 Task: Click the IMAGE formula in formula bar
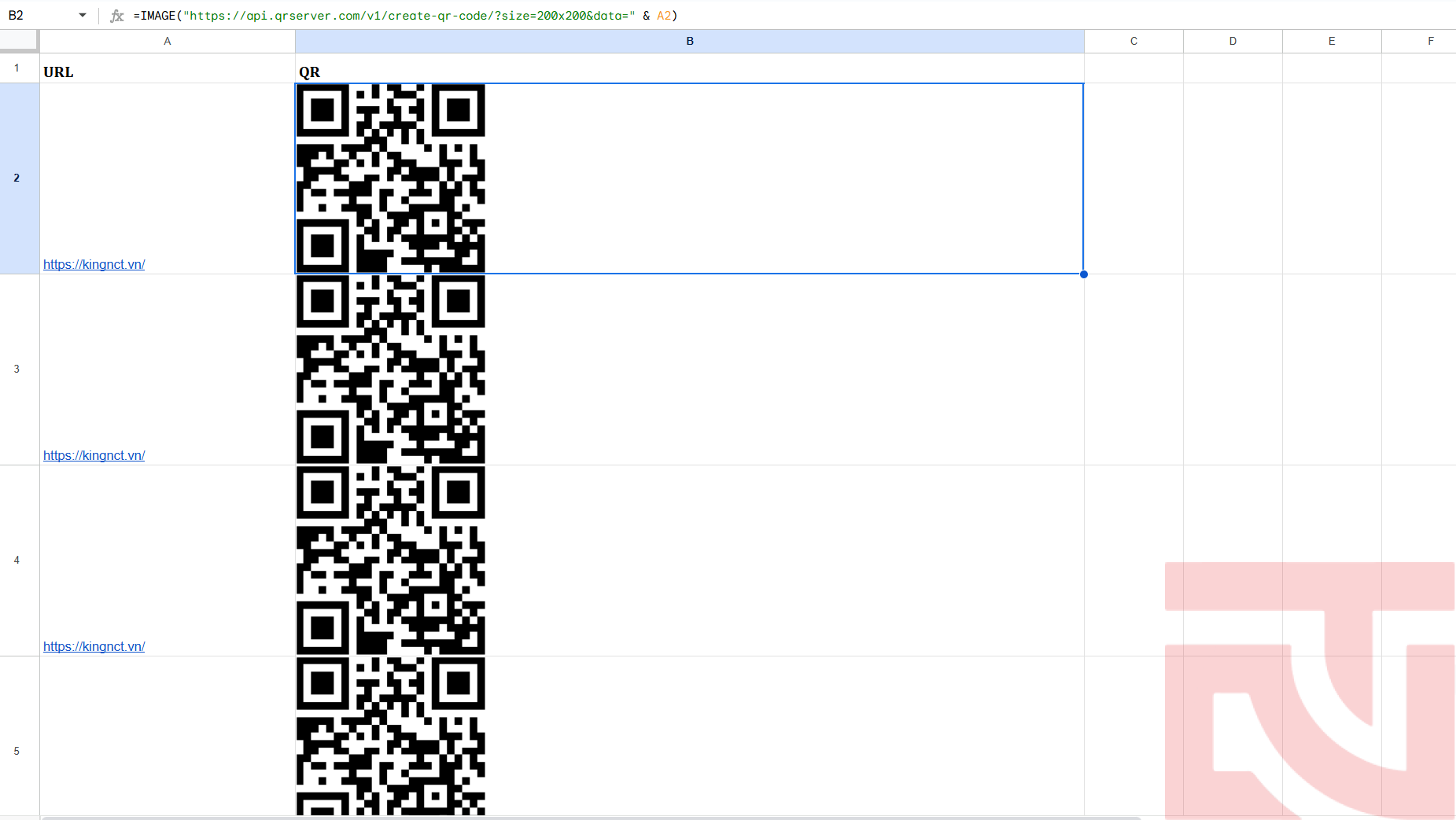(405, 16)
